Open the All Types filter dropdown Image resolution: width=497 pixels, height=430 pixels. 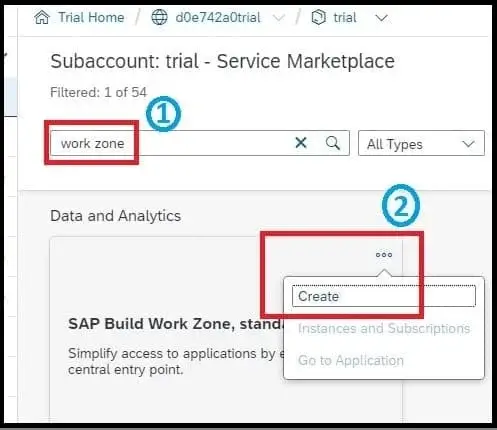421,143
